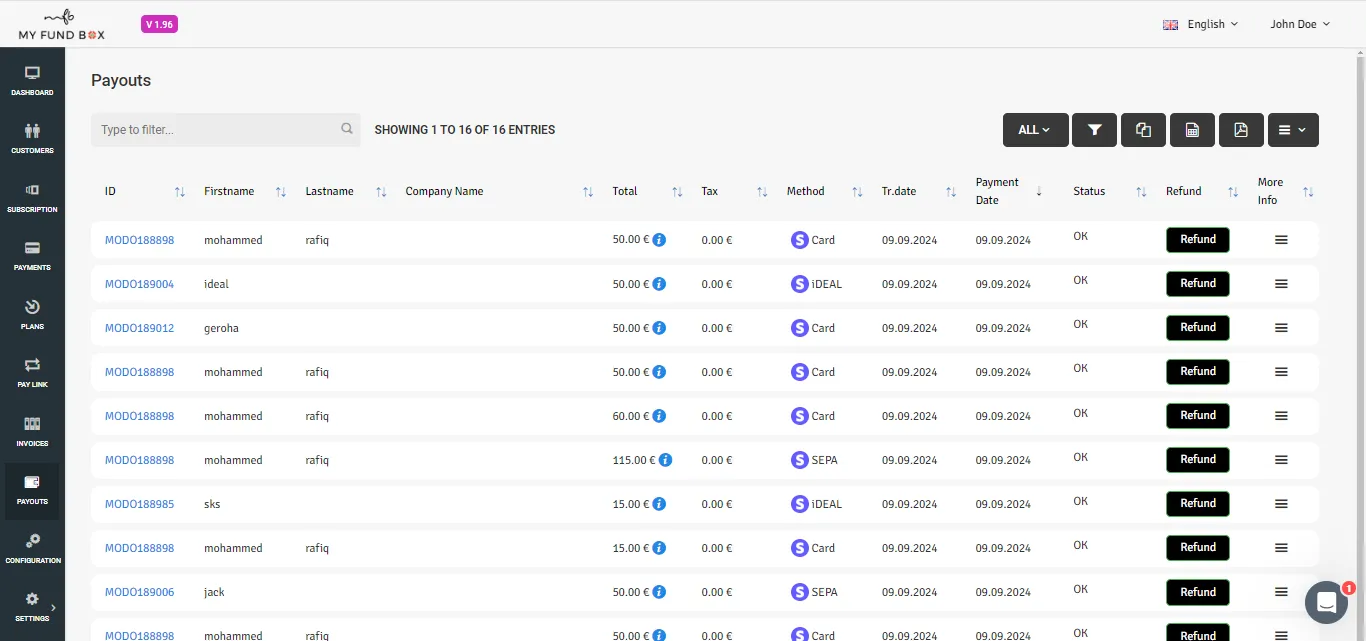Sort table by ID column
This screenshot has width=1366, height=641.
pos(180,192)
